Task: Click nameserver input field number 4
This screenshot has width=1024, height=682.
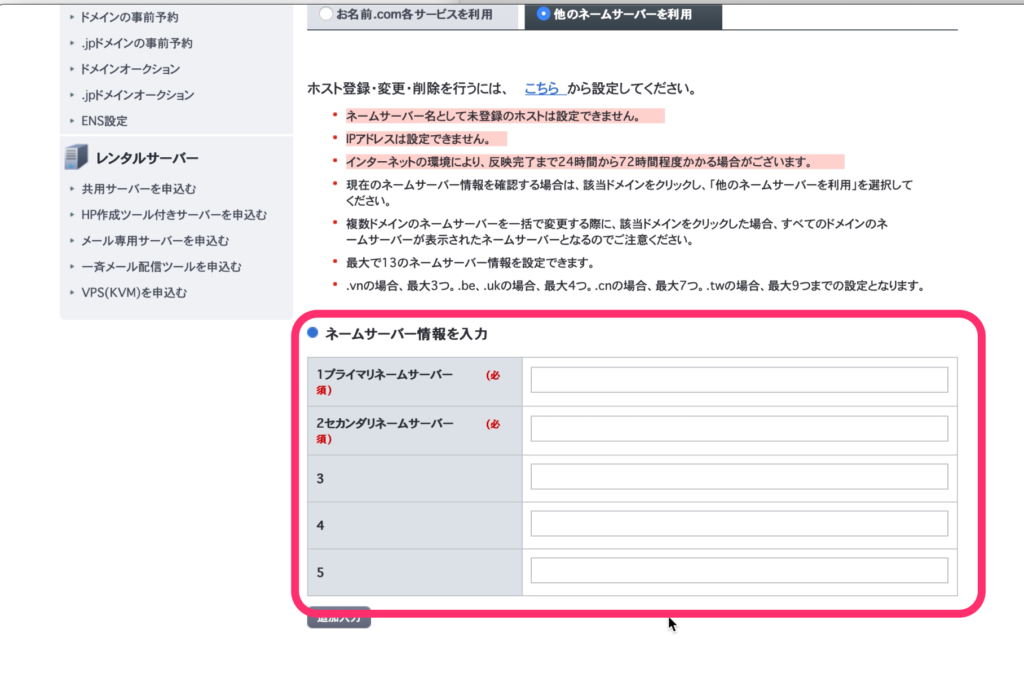Action: coord(738,524)
